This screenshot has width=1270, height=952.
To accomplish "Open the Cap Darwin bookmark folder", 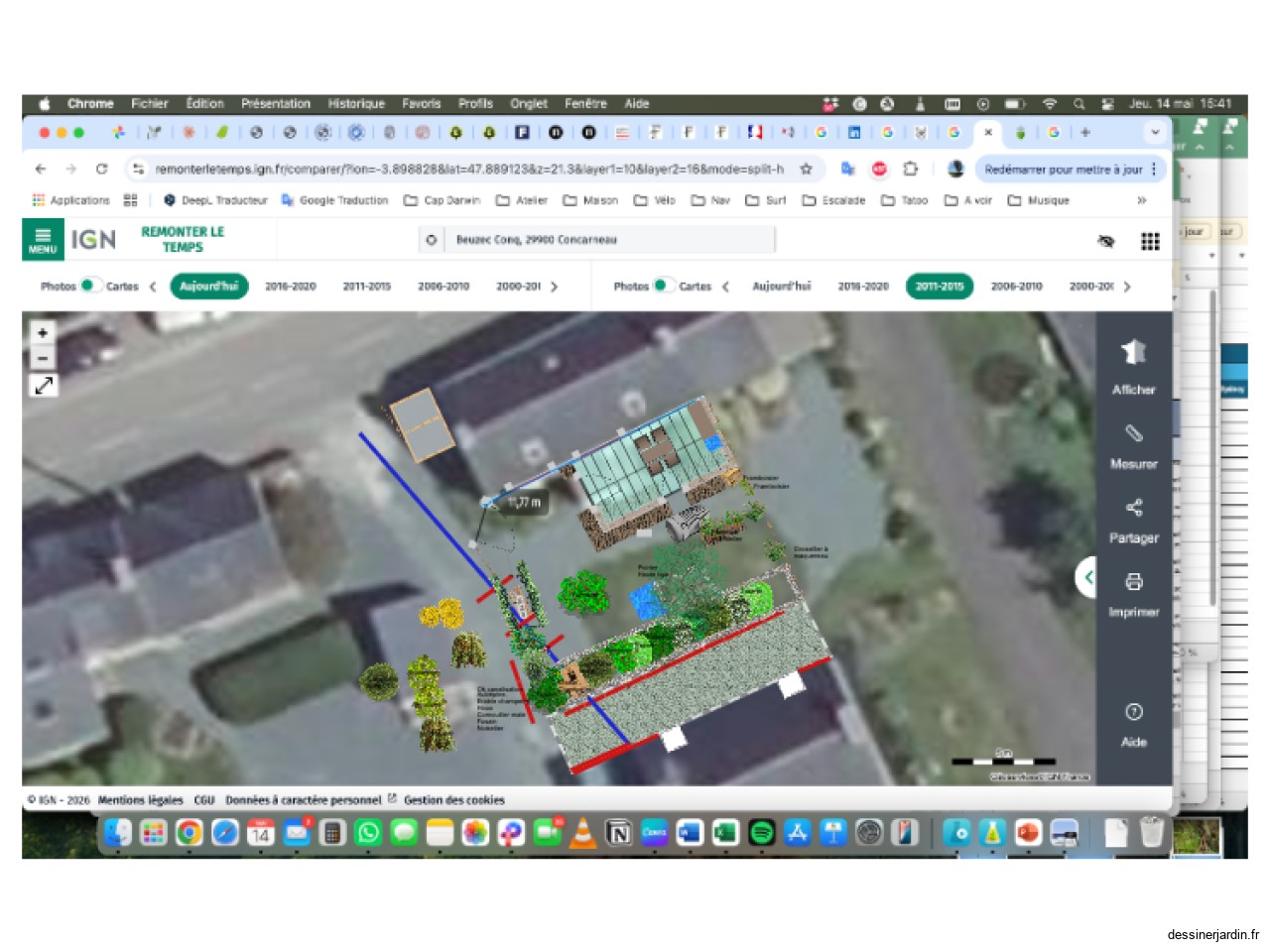I will (x=443, y=200).
